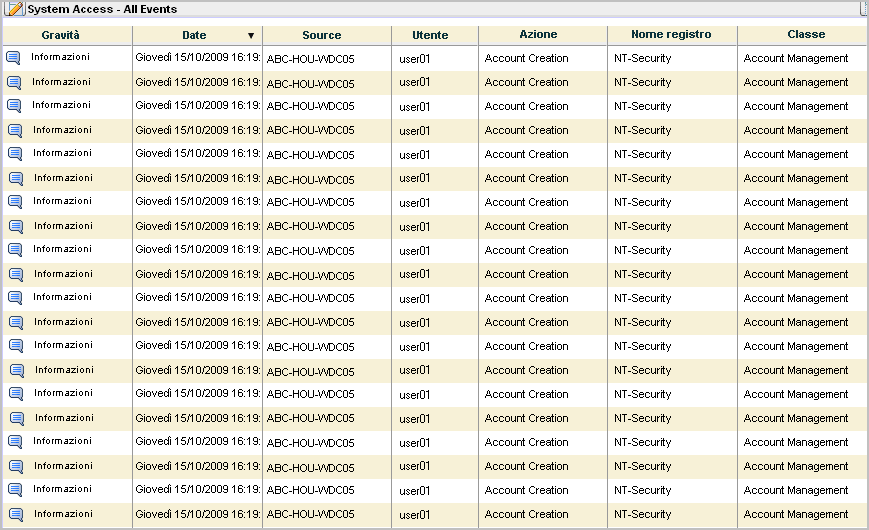This screenshot has height=530, width=869.
Task: Click the Informazioni icon in the eighth row
Action: pyautogui.click(x=16, y=226)
